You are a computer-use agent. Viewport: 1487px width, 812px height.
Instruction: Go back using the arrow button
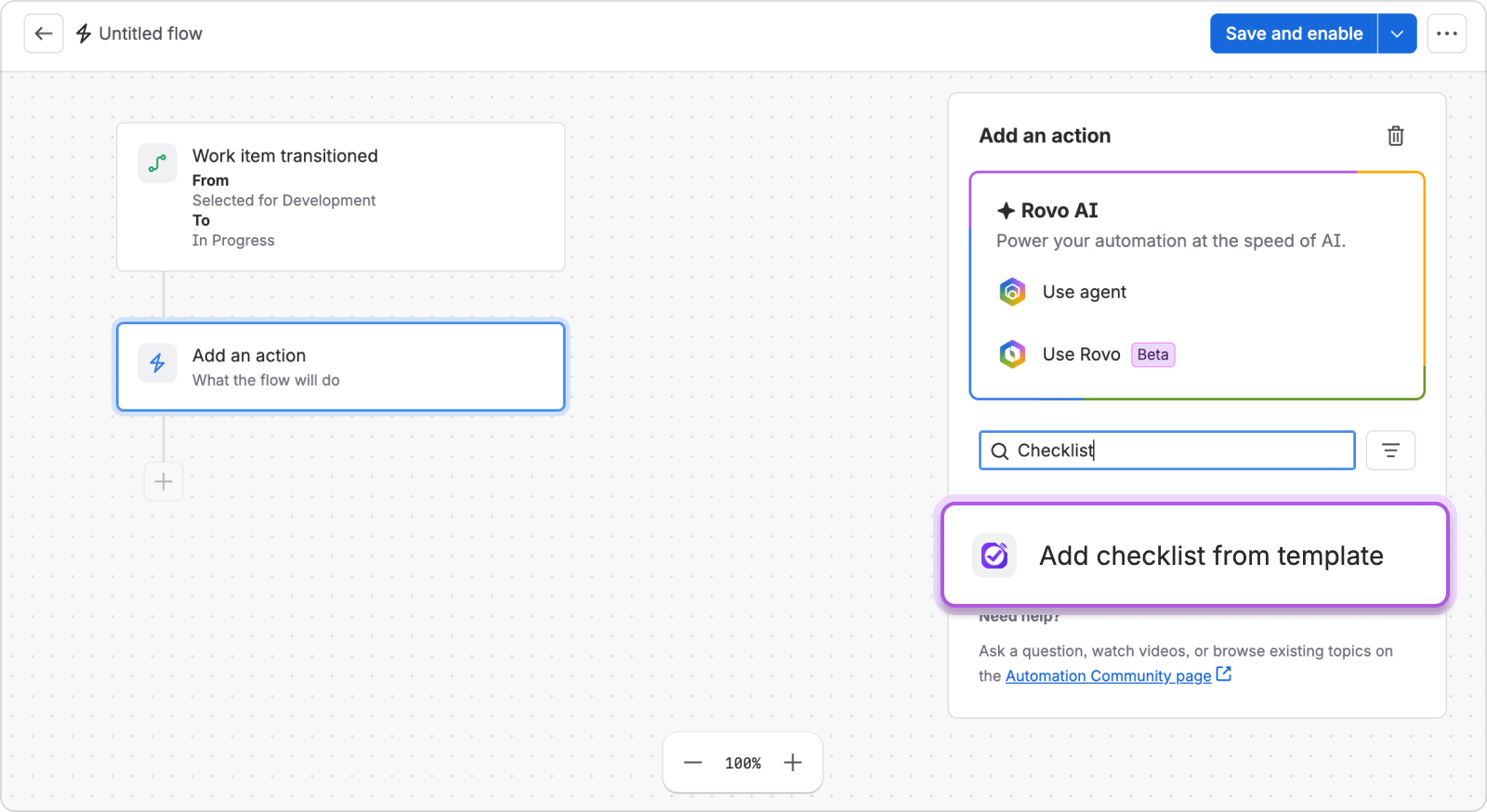[x=44, y=33]
